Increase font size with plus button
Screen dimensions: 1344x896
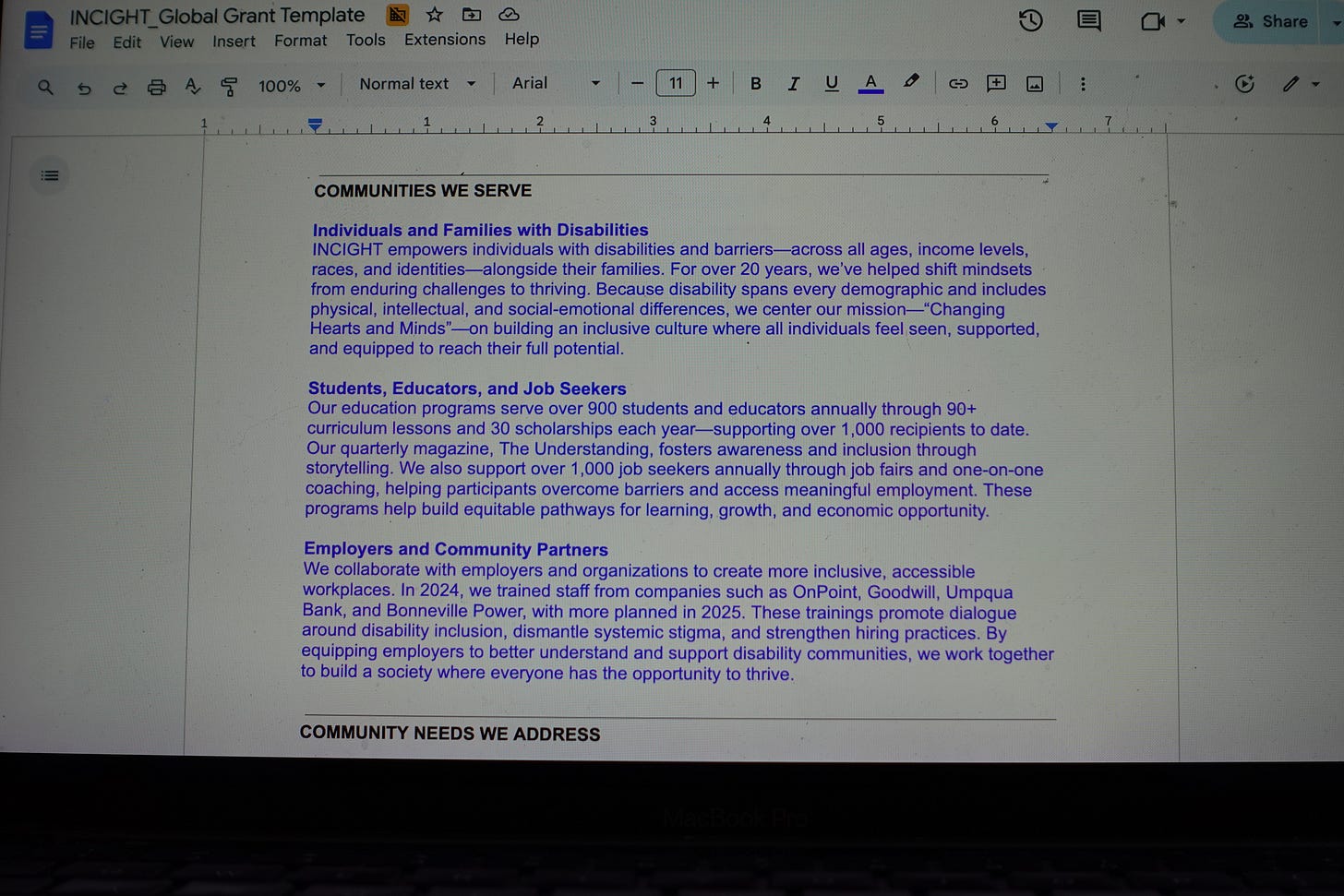point(713,83)
